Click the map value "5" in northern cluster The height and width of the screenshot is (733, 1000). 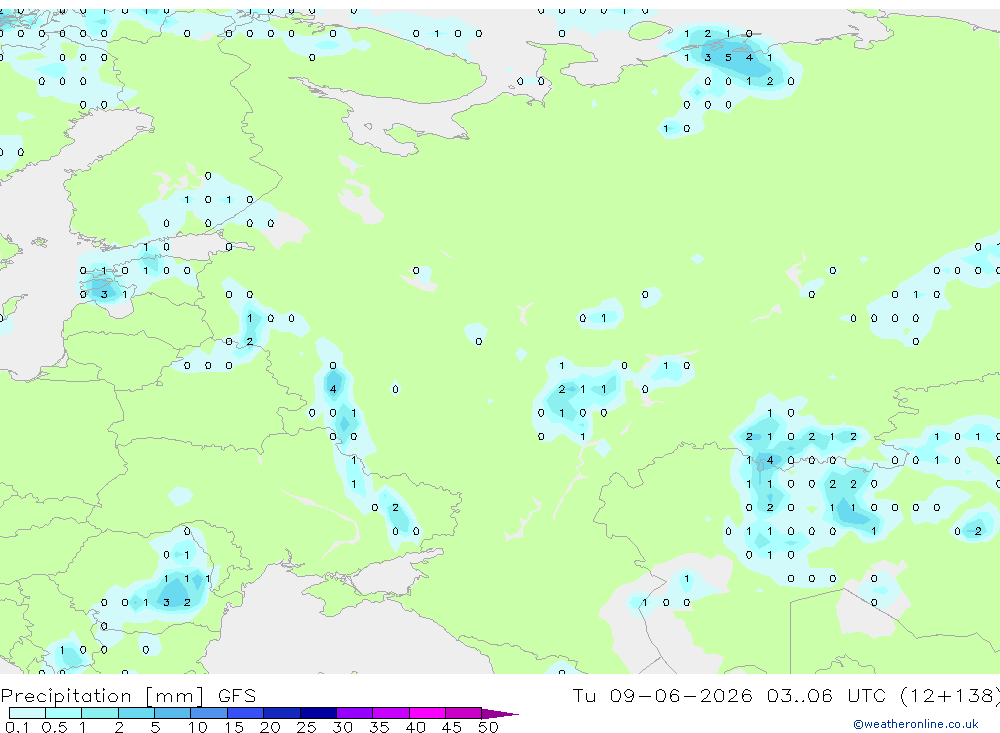728,57
